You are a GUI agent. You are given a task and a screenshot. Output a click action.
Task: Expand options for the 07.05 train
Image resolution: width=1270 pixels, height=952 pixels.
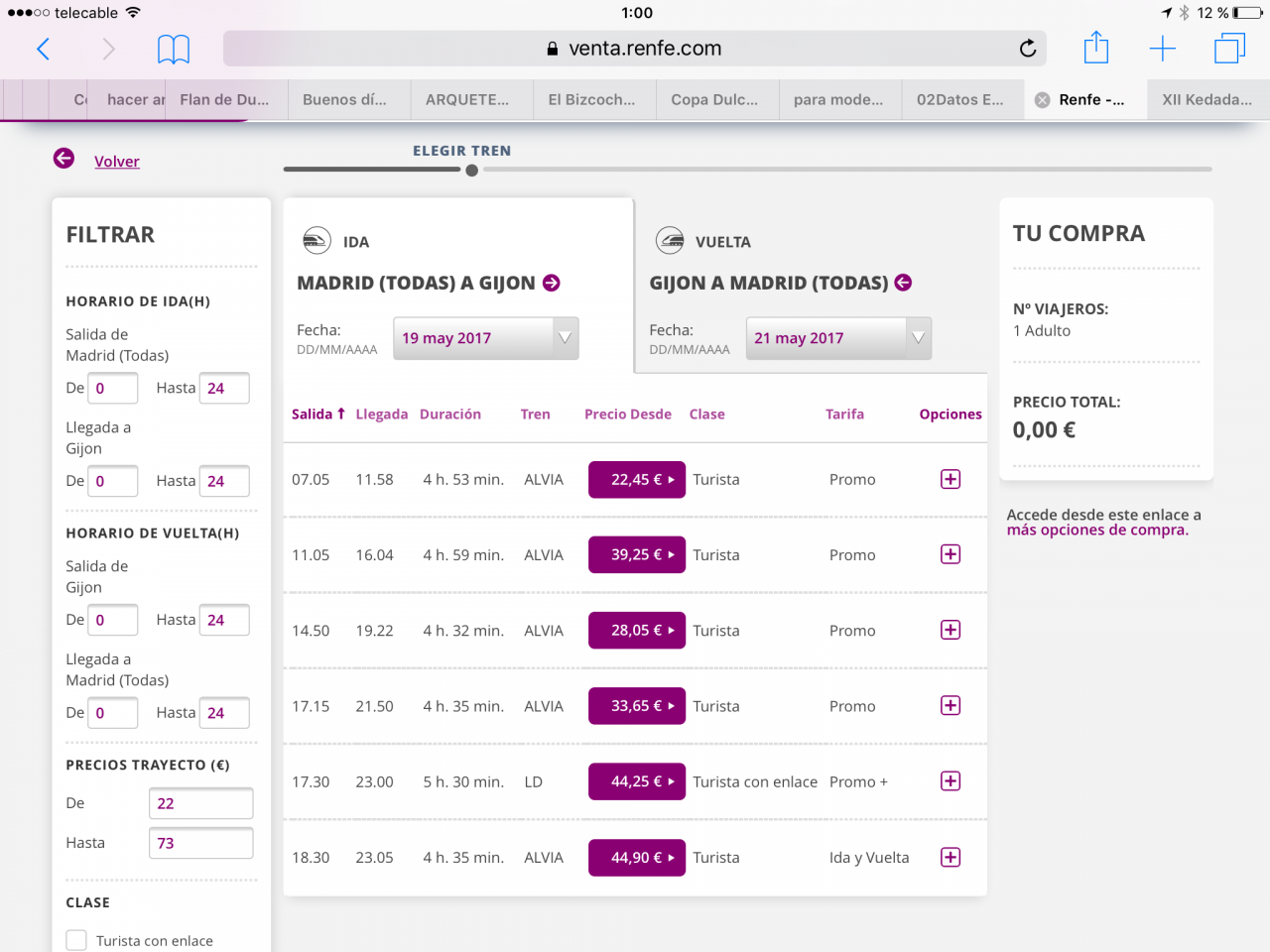point(951,479)
